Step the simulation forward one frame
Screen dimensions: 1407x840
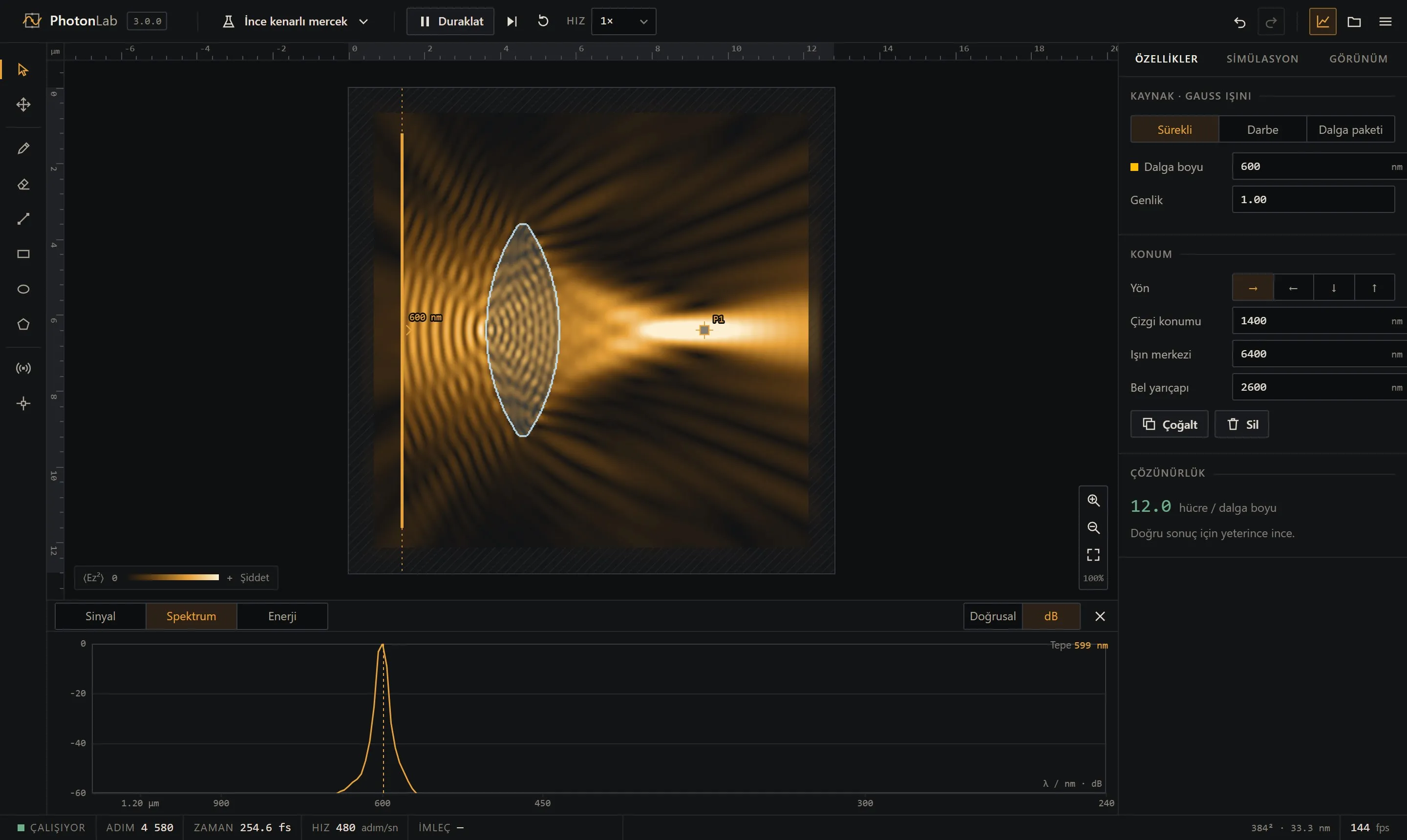pos(512,21)
